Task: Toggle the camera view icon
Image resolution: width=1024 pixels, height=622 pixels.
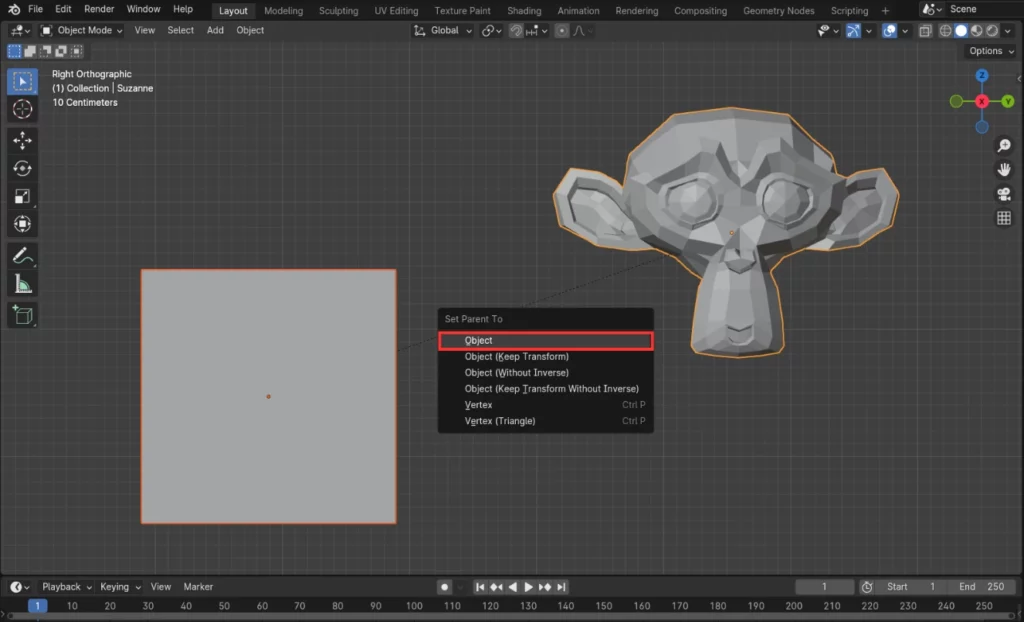Action: 1004,194
